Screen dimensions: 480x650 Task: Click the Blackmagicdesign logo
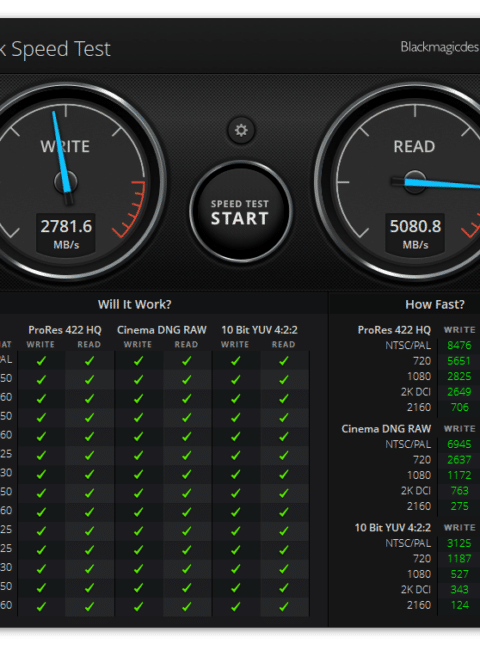tap(440, 47)
